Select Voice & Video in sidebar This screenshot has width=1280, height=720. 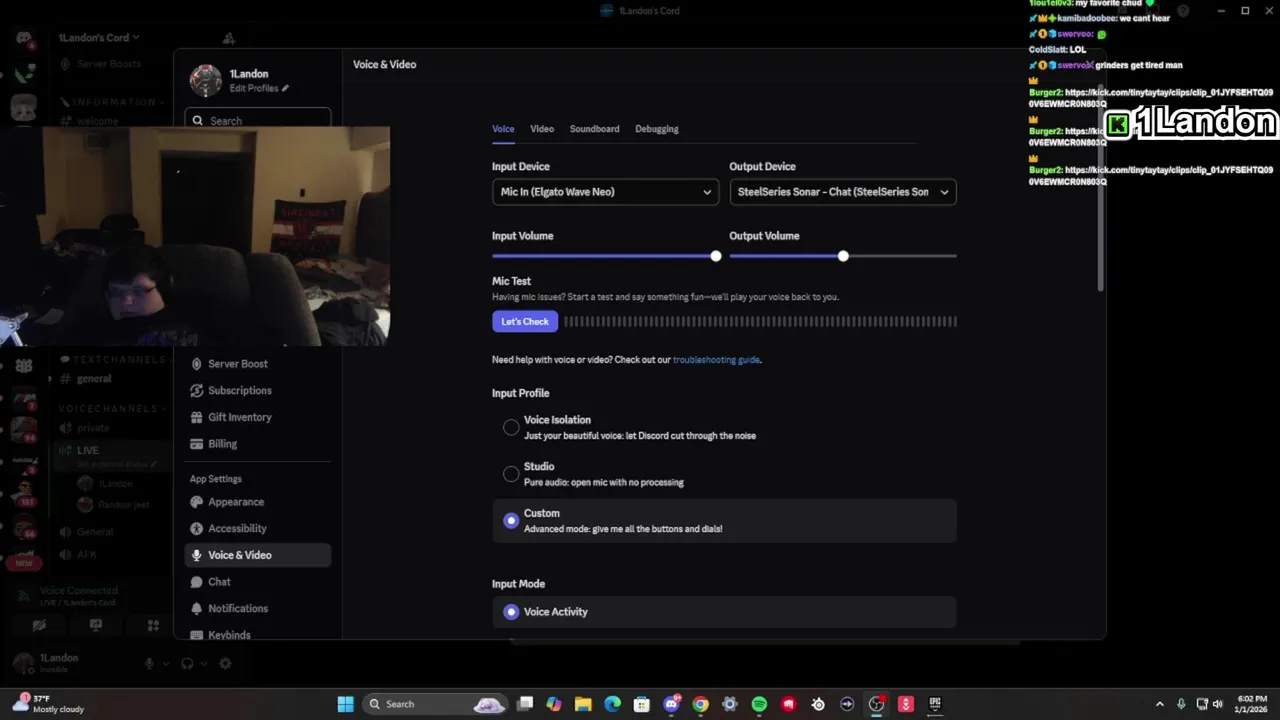[x=257, y=555]
